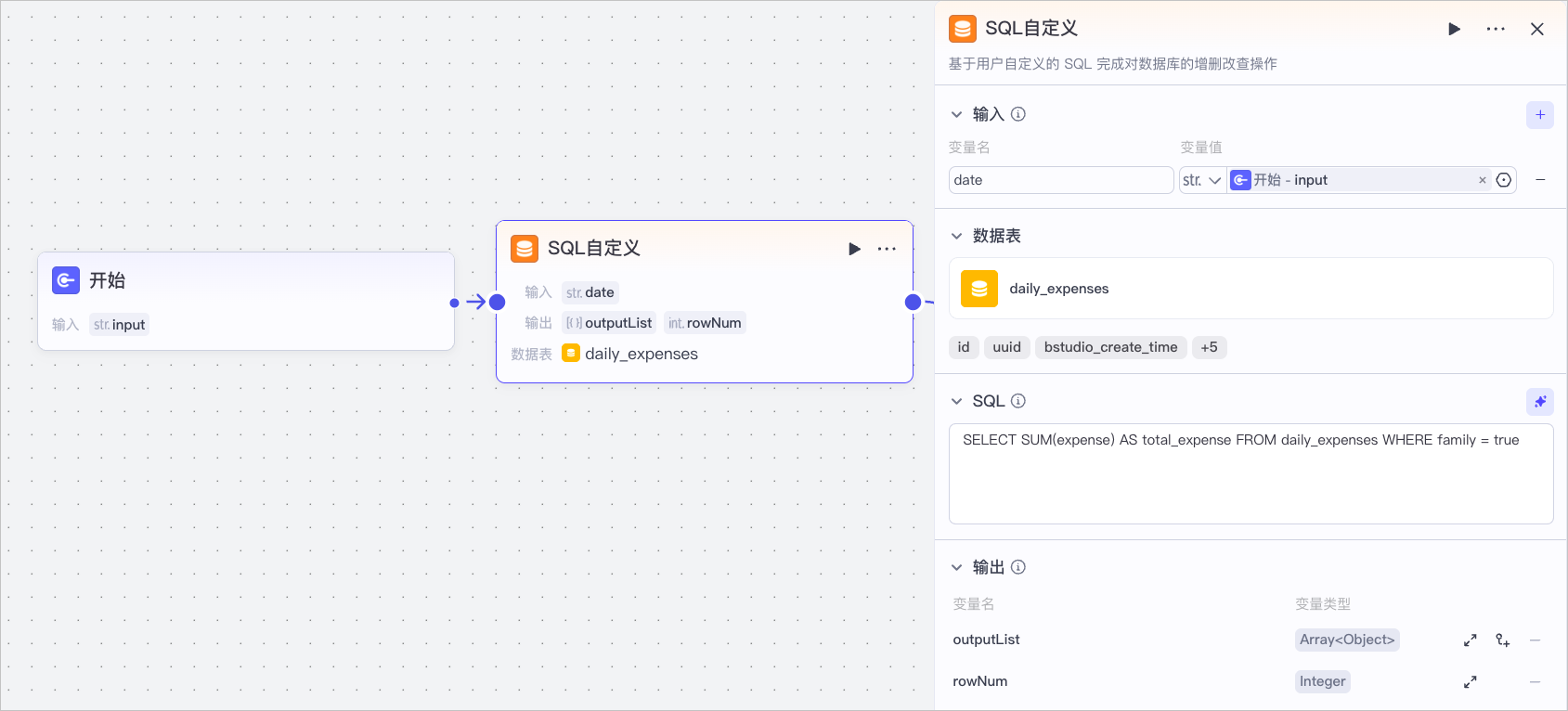Screen dimensions: 1568x711
Task: Click the plus icon to add input variable
Action: tap(1540, 115)
